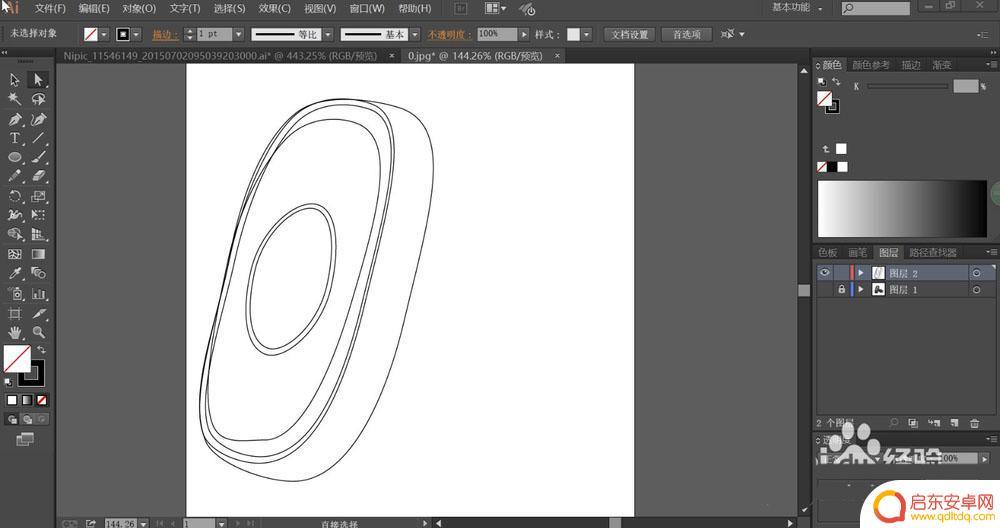Select the Symbol Sprayer tool

[15, 294]
